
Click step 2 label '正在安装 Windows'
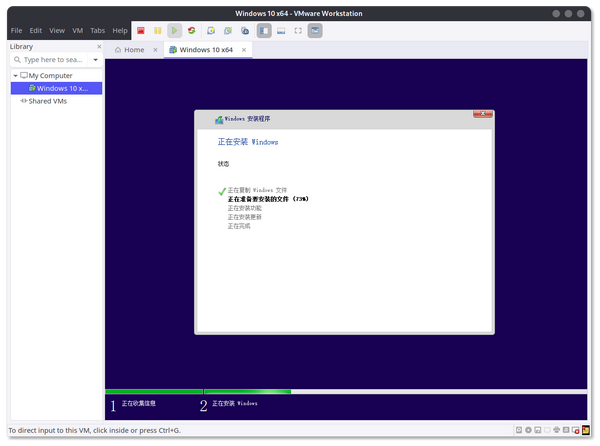(x=235, y=403)
